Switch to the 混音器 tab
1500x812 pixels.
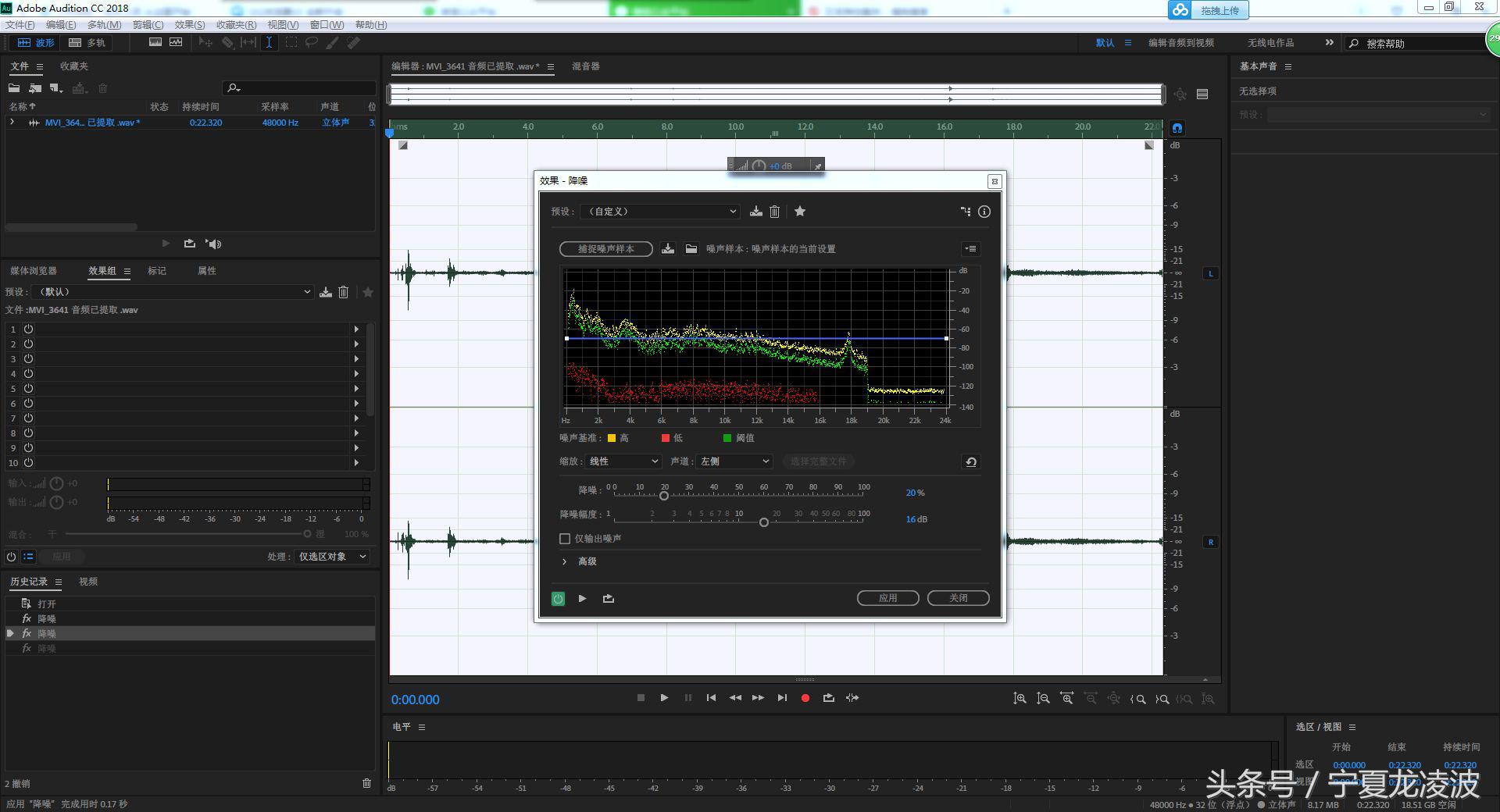coord(586,66)
